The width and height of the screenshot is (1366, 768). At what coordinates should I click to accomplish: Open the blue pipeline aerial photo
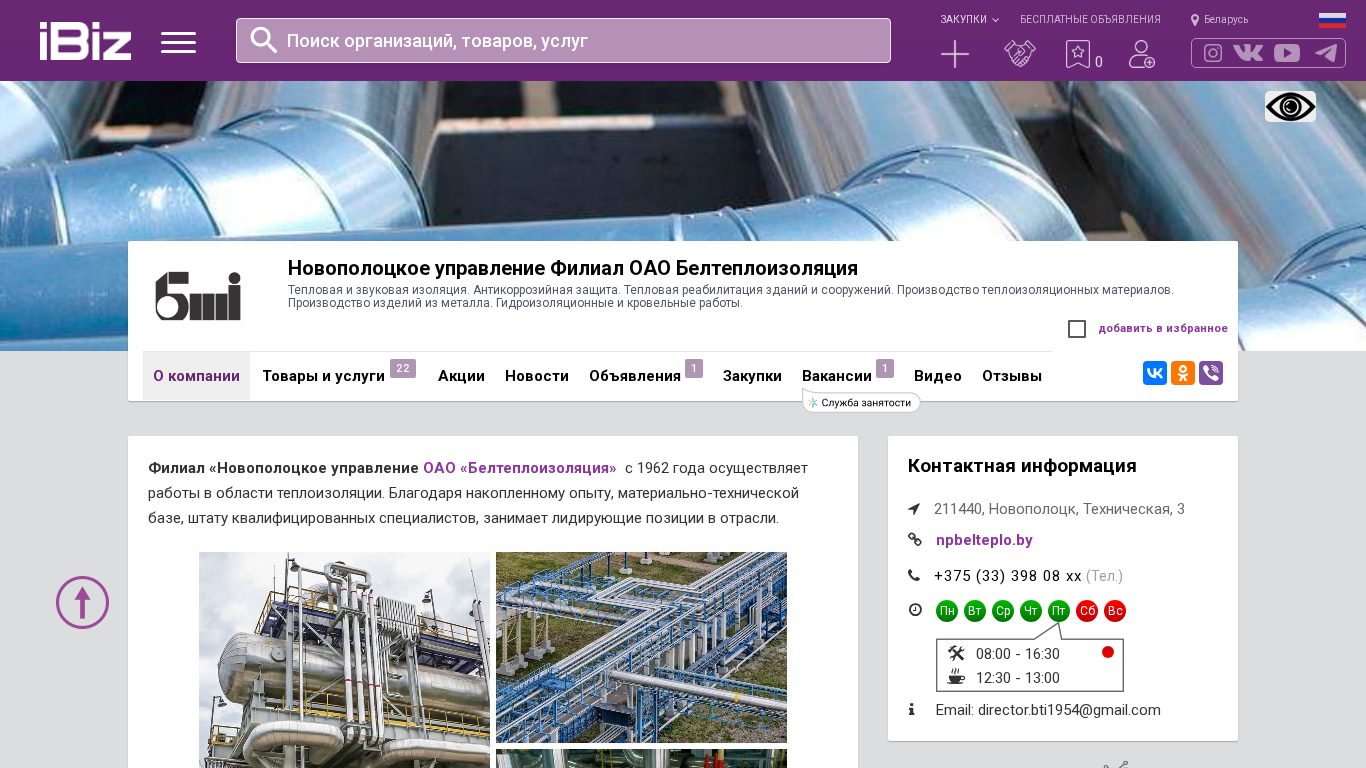(641, 647)
